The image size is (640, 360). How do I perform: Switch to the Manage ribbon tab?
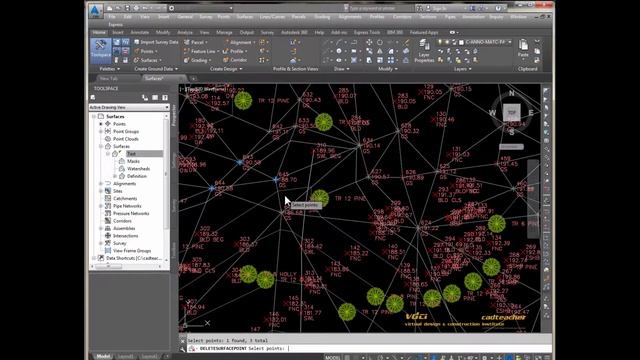pos(224,32)
